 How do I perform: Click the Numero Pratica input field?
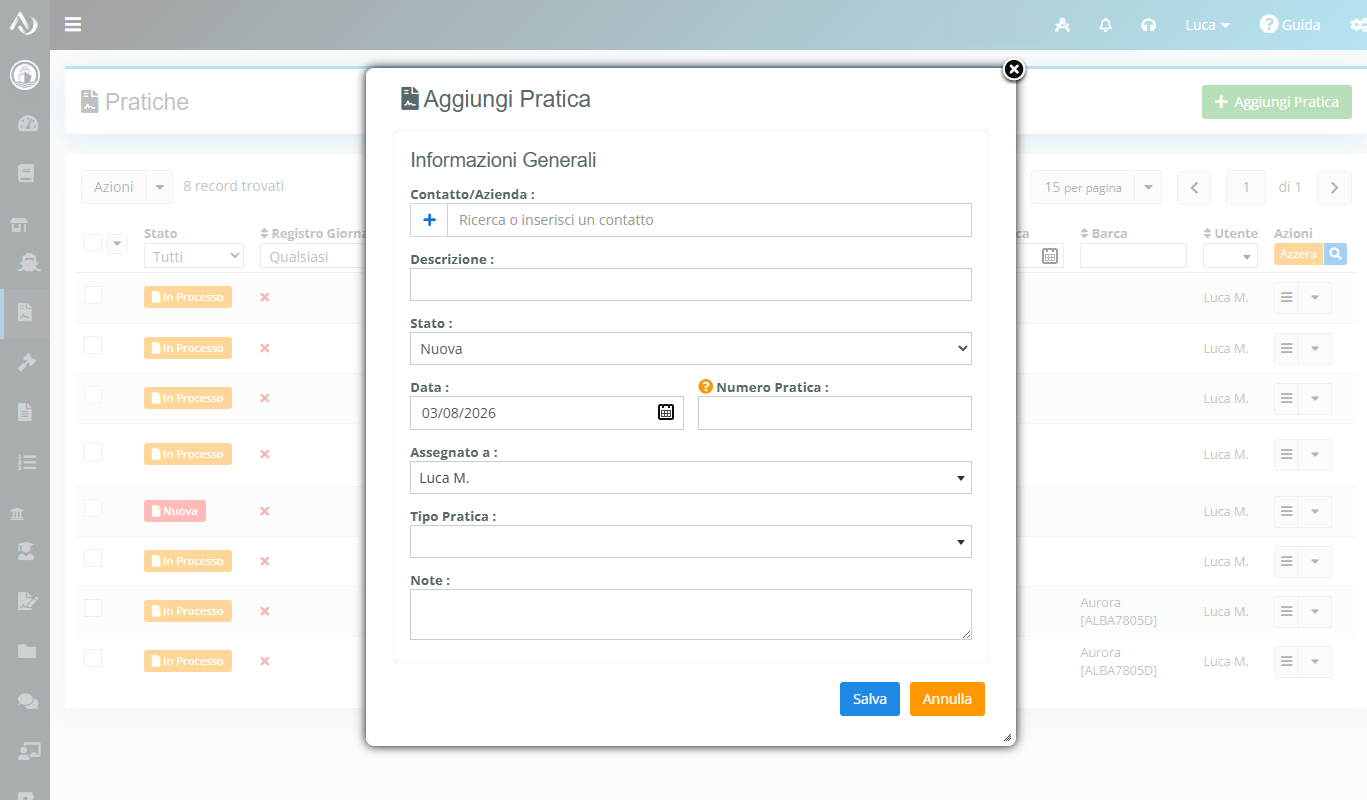tap(835, 413)
